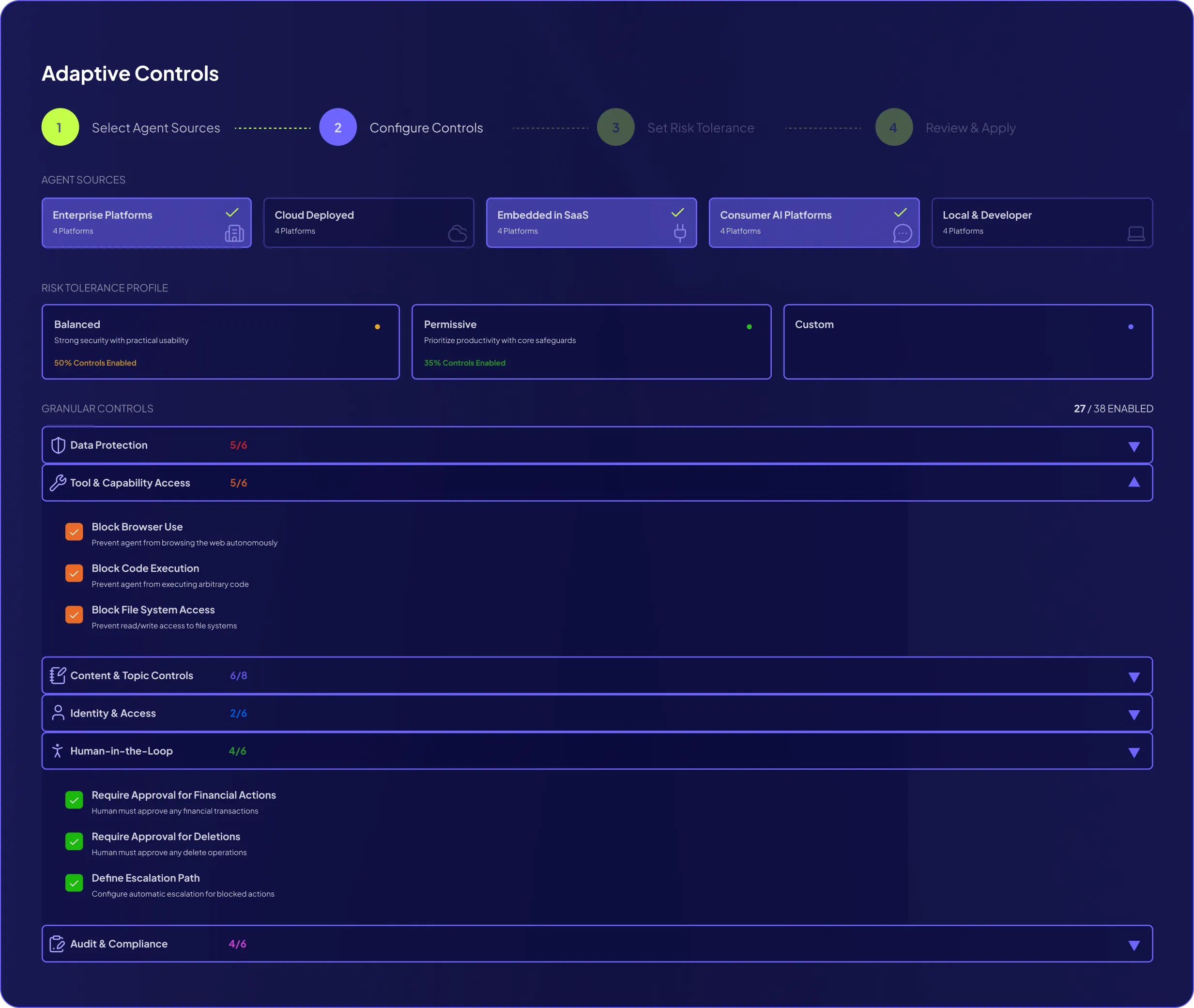The image size is (1194, 1008).
Task: Expand the Identity & Access section arrow
Action: (x=1134, y=715)
